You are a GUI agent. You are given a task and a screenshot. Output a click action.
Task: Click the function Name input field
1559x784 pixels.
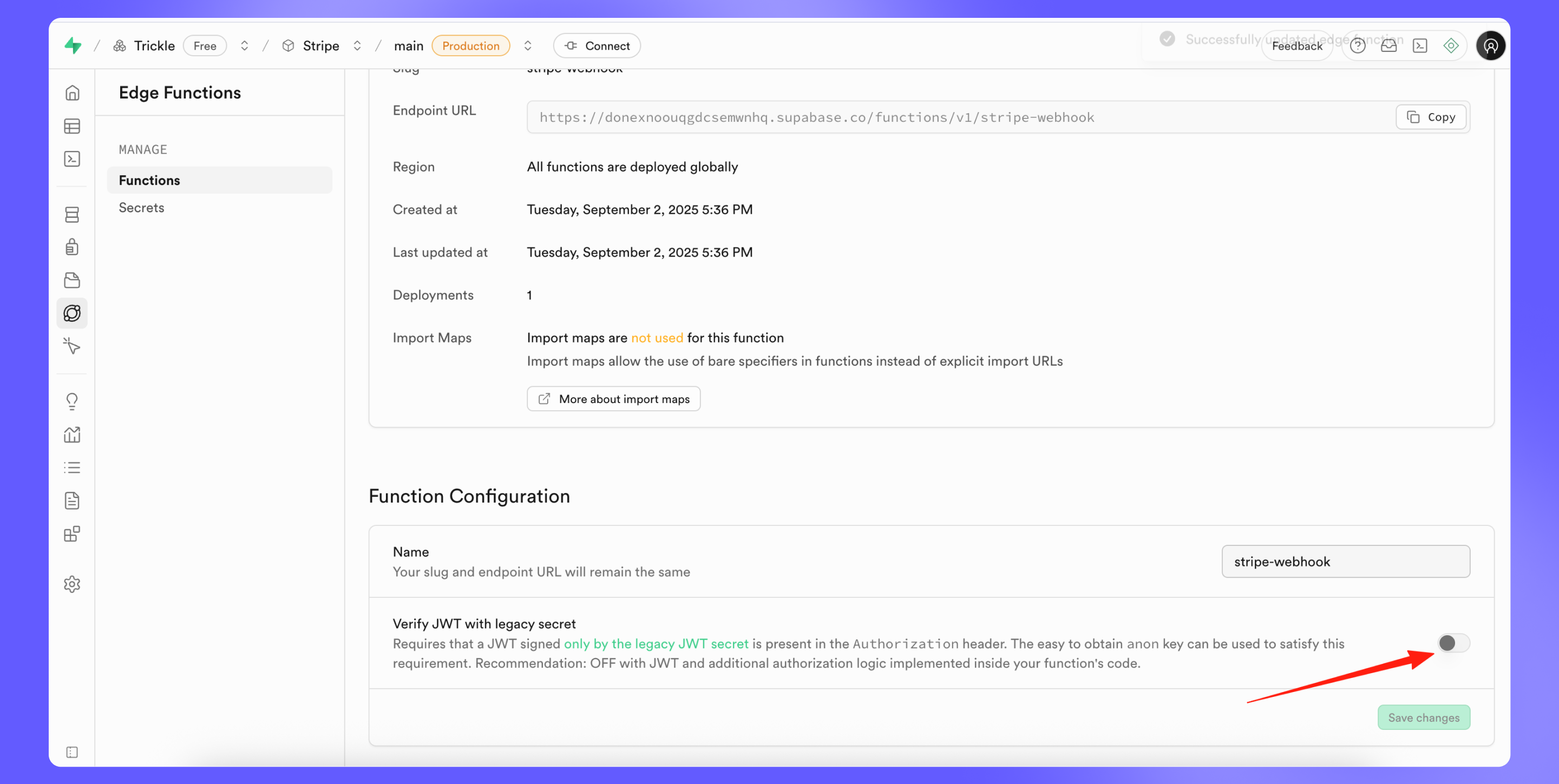pos(1345,562)
